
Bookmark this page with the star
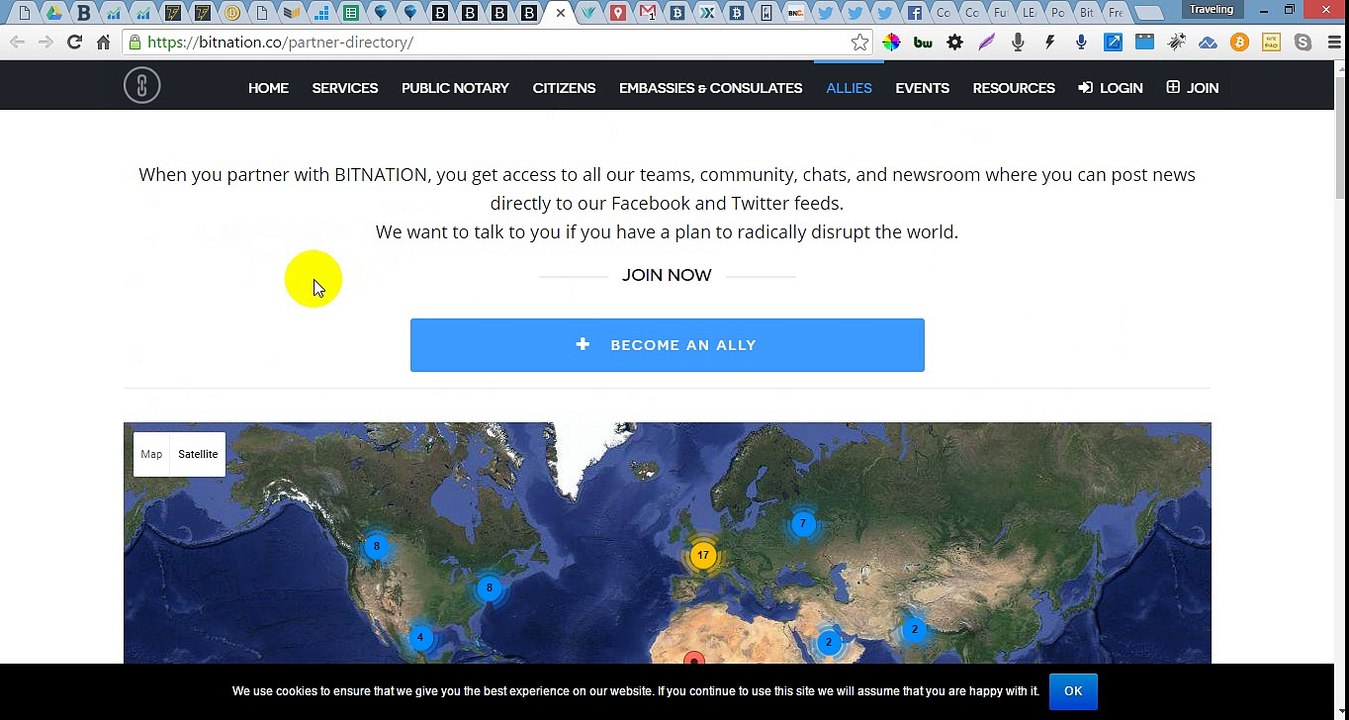pos(860,42)
